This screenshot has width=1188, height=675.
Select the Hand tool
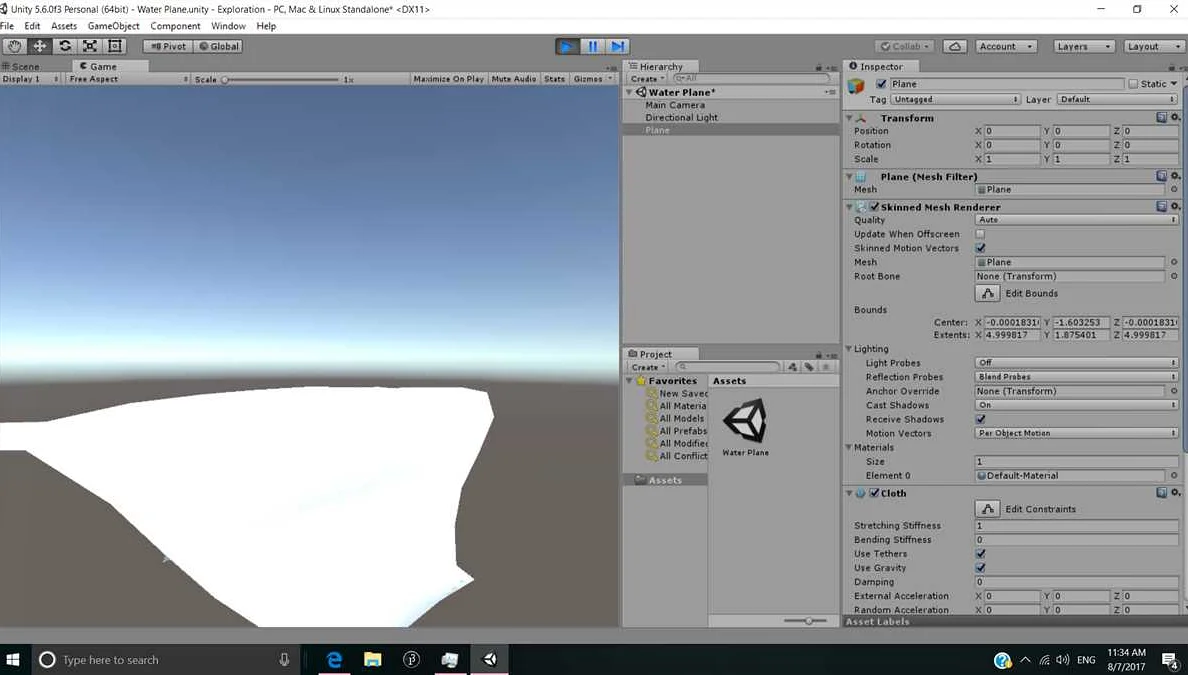(x=14, y=46)
